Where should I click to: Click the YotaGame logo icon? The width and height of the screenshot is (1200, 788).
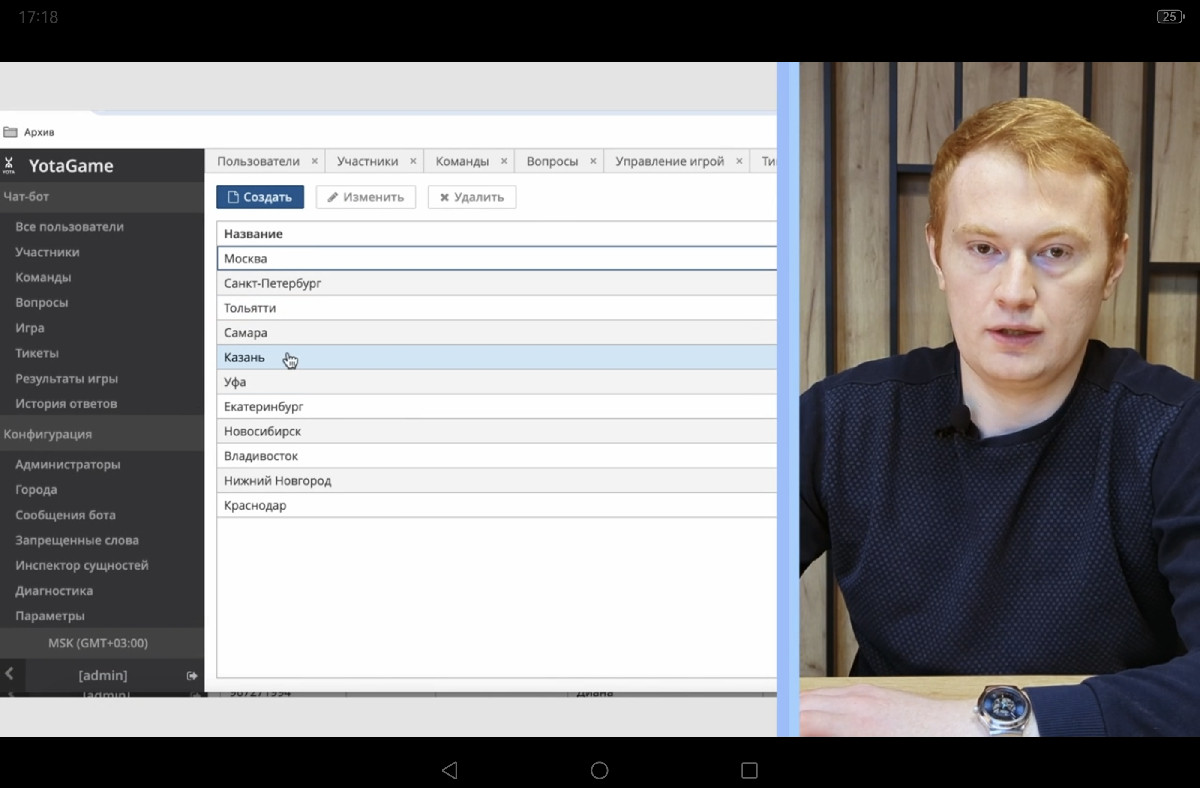click(x=9, y=165)
